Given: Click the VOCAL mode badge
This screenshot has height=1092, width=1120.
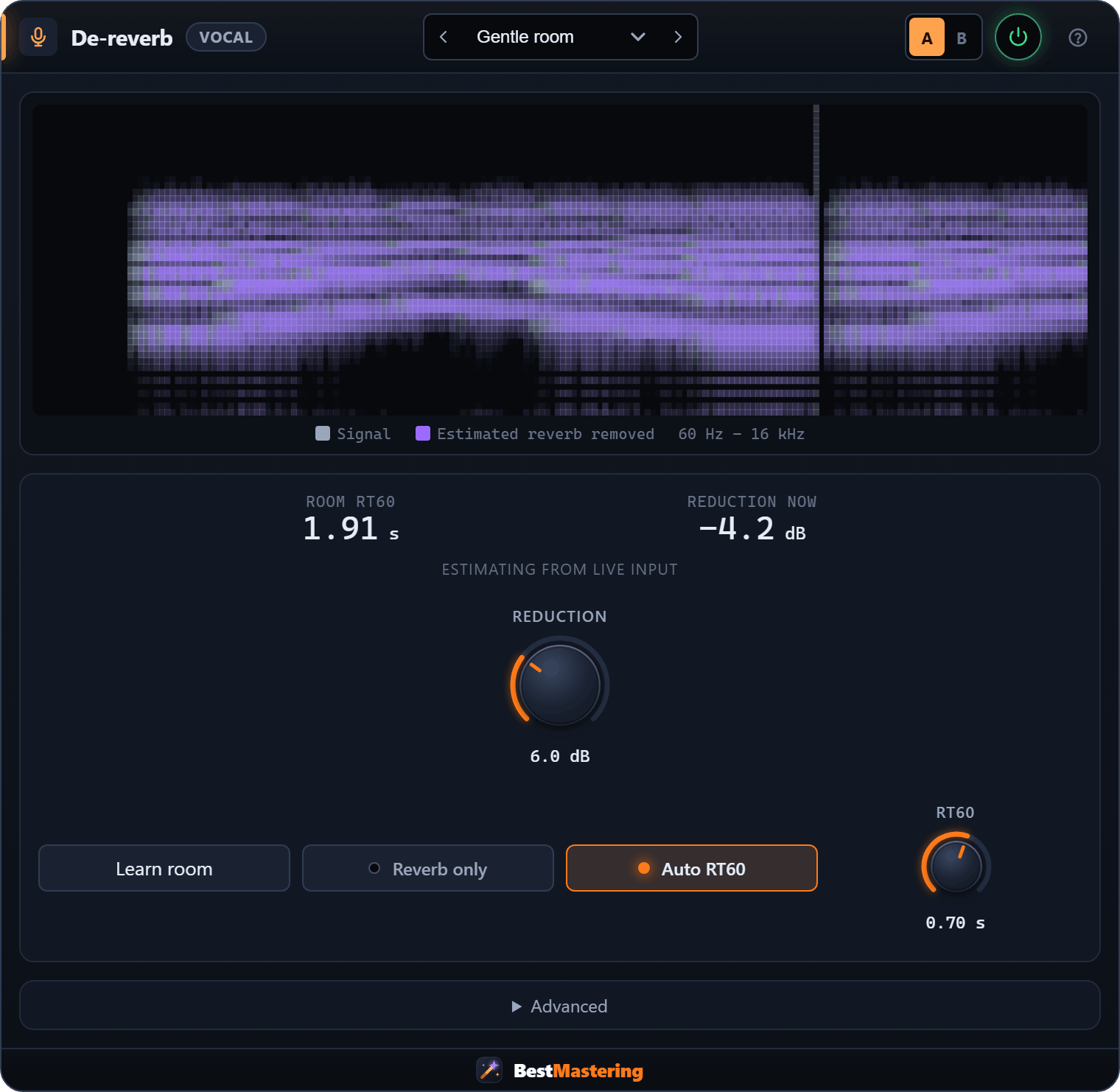Looking at the screenshot, I should click(x=226, y=37).
